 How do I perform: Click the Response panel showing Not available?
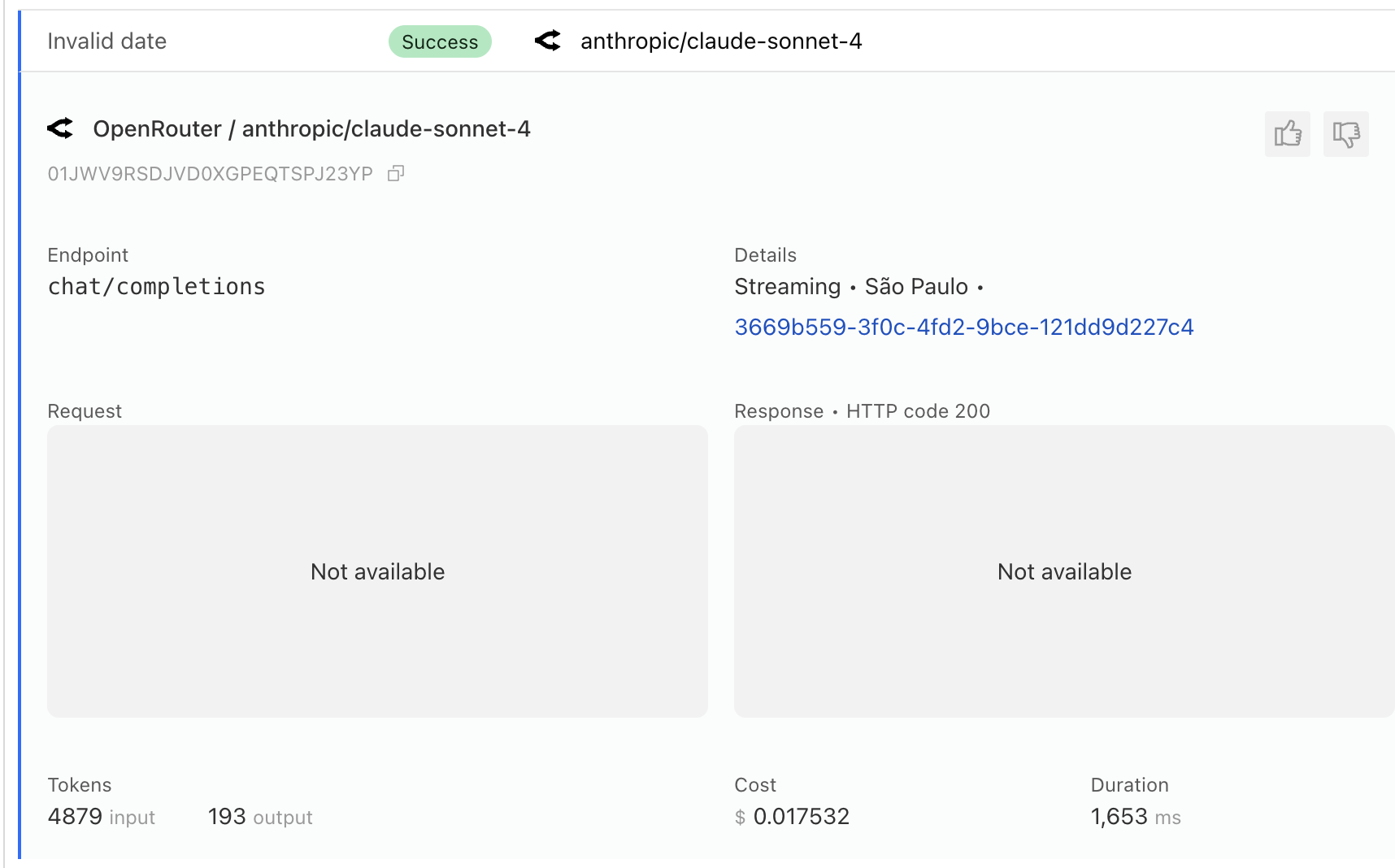1063,571
